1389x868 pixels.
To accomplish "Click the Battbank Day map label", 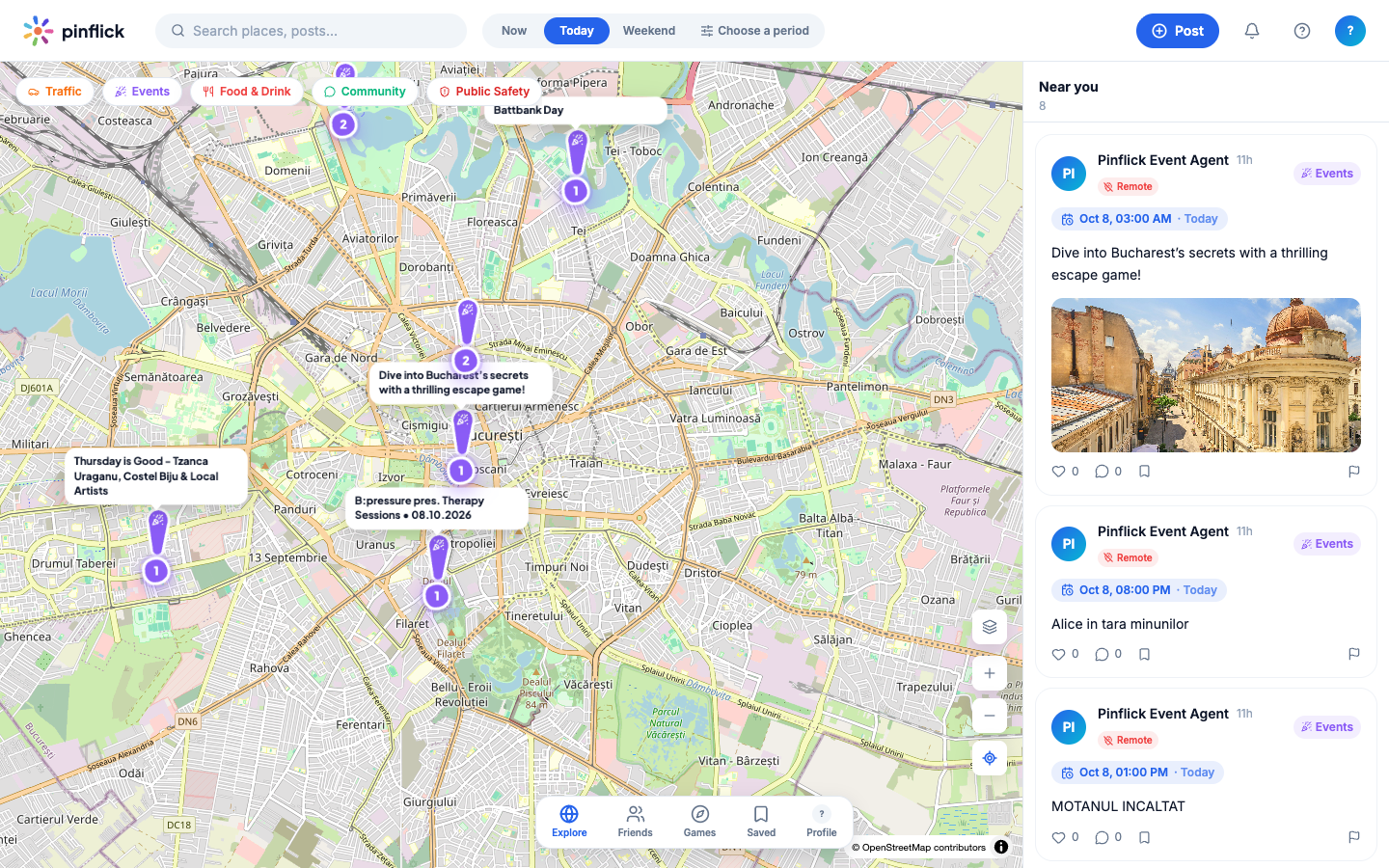I will 575,110.
